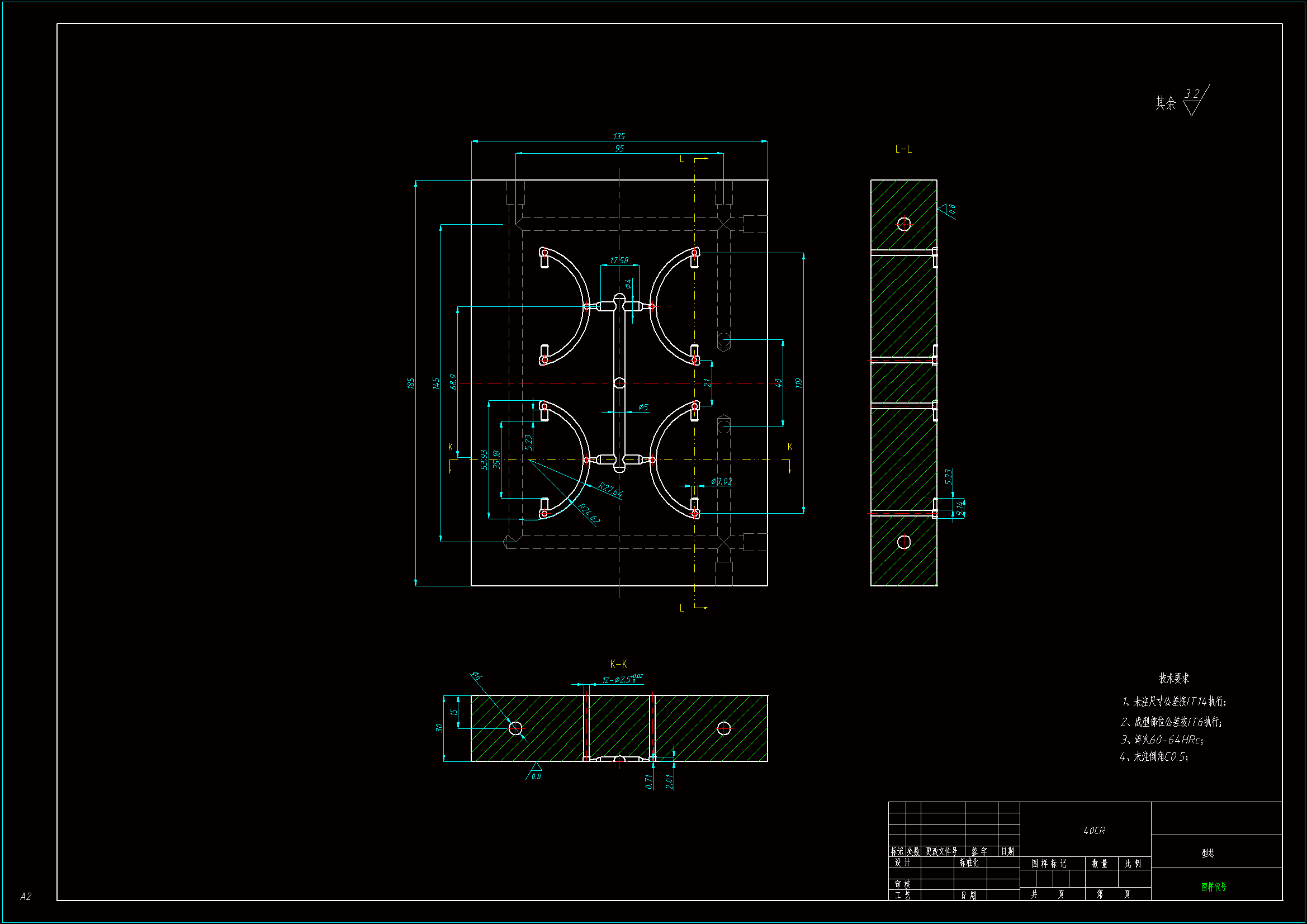Click the A2 sheet size label
Screen dimensions: 1307x924
26,897
